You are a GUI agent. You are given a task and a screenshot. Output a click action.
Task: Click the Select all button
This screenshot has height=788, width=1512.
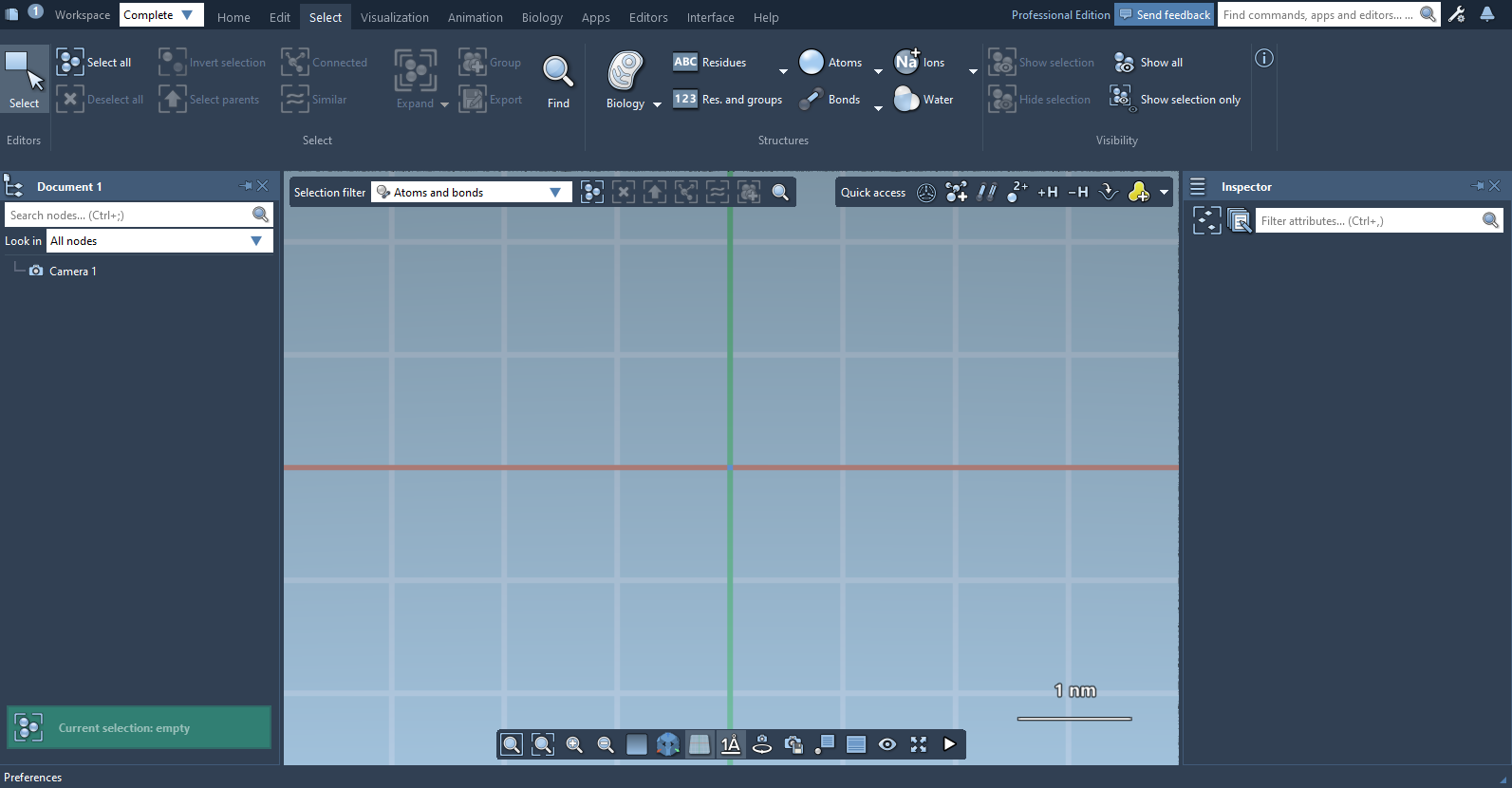tap(95, 63)
